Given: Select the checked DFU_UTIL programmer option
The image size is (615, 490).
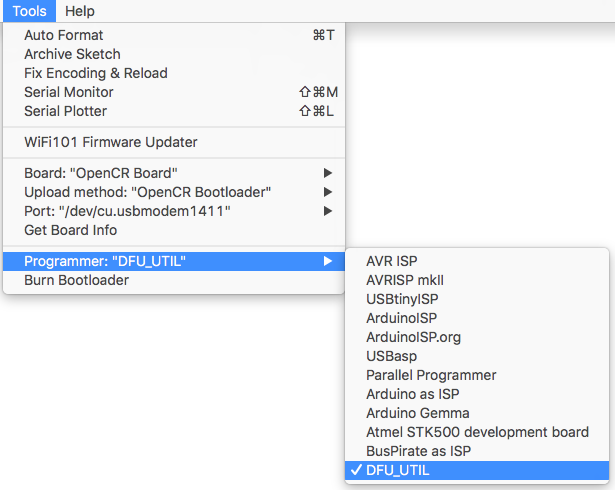Looking at the screenshot, I should tap(477, 470).
